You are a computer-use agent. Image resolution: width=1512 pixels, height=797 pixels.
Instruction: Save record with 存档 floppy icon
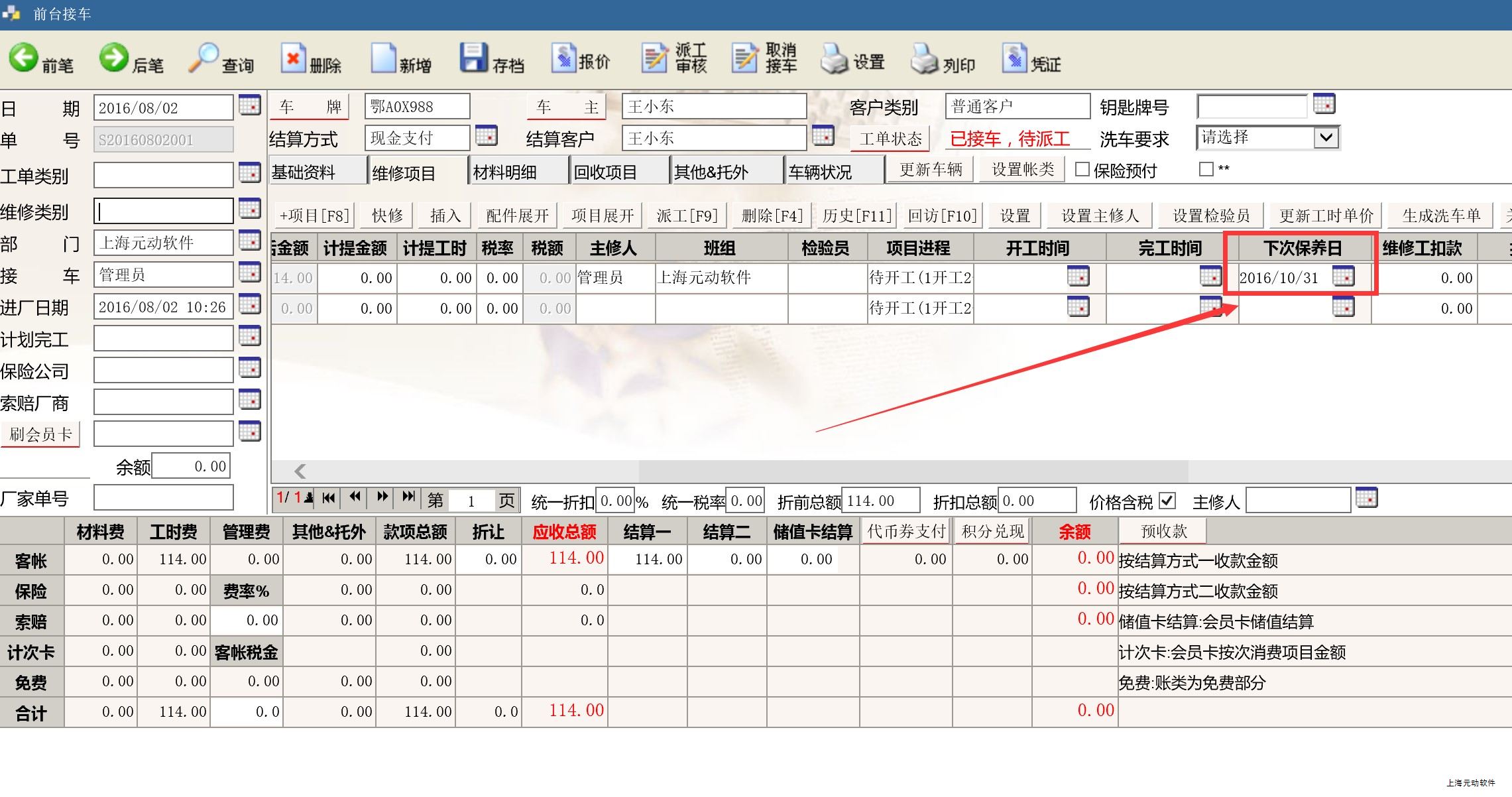tap(473, 59)
